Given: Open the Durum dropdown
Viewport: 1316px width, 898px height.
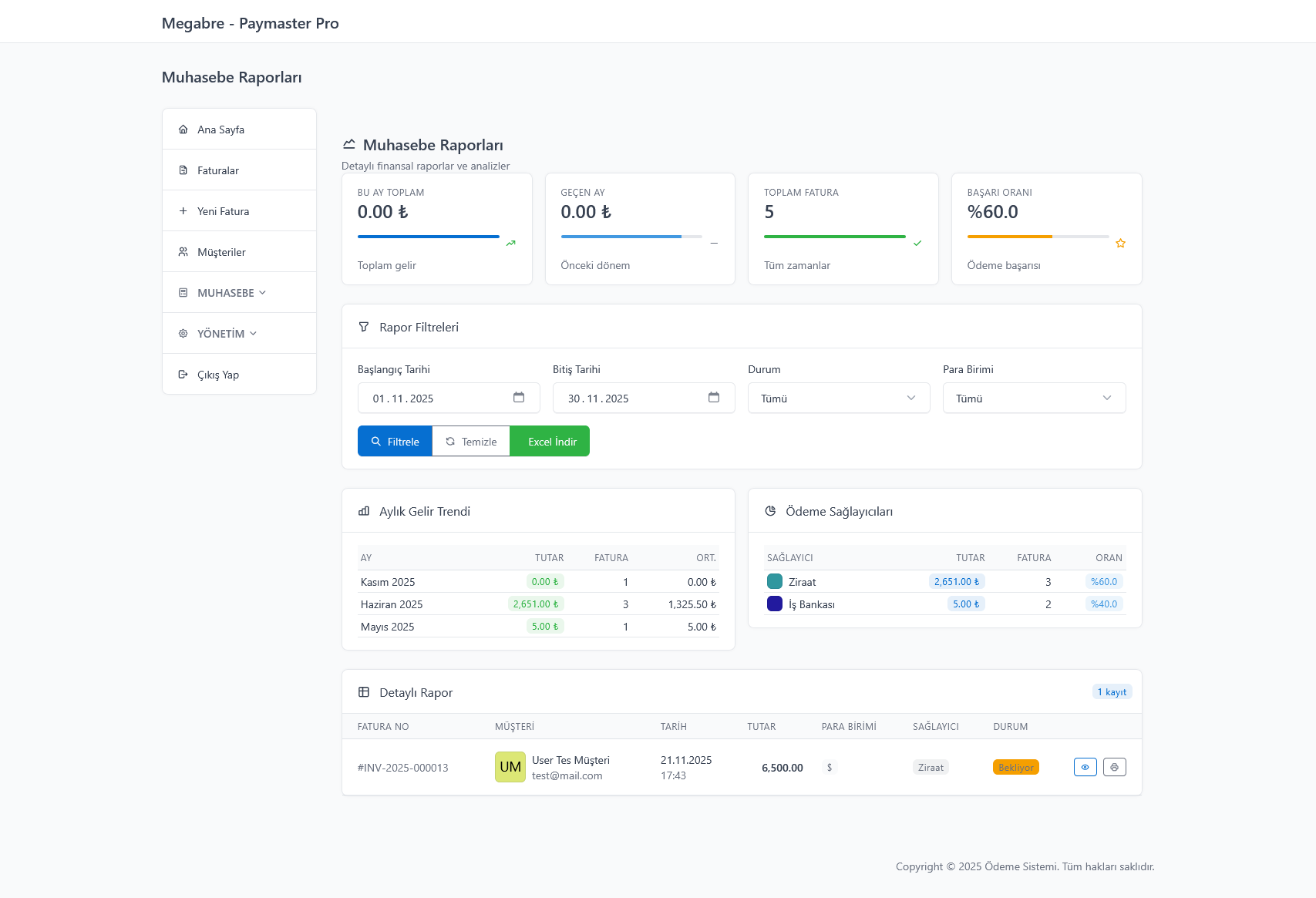Looking at the screenshot, I should pos(838,399).
